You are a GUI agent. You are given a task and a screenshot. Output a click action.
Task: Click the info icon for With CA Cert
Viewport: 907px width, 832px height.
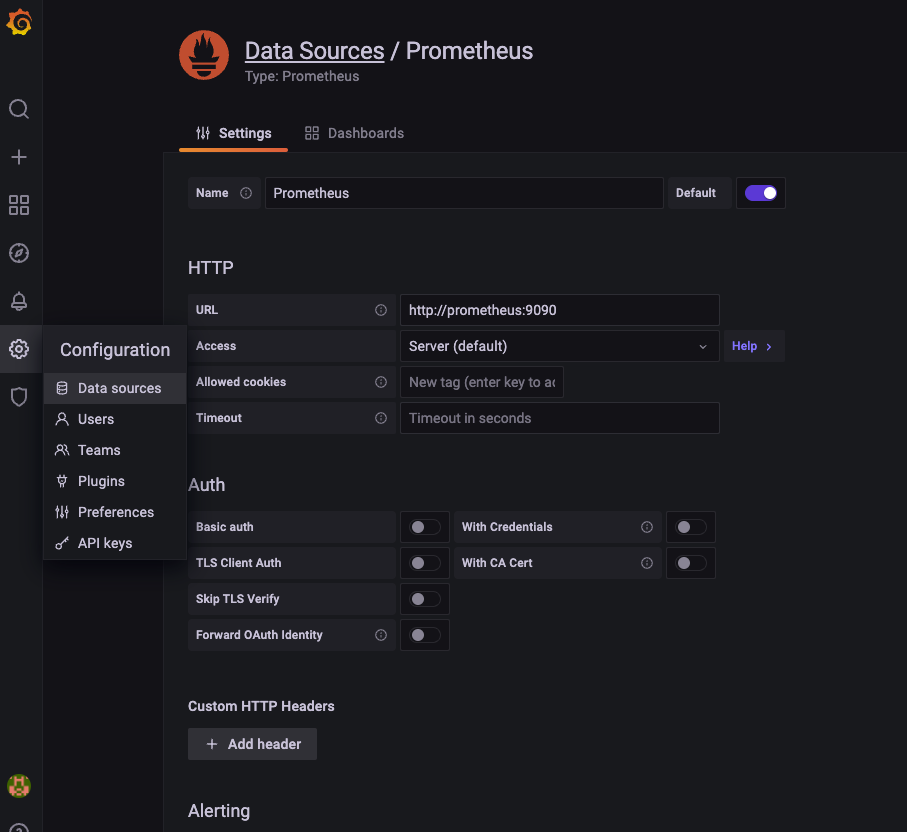coord(647,563)
